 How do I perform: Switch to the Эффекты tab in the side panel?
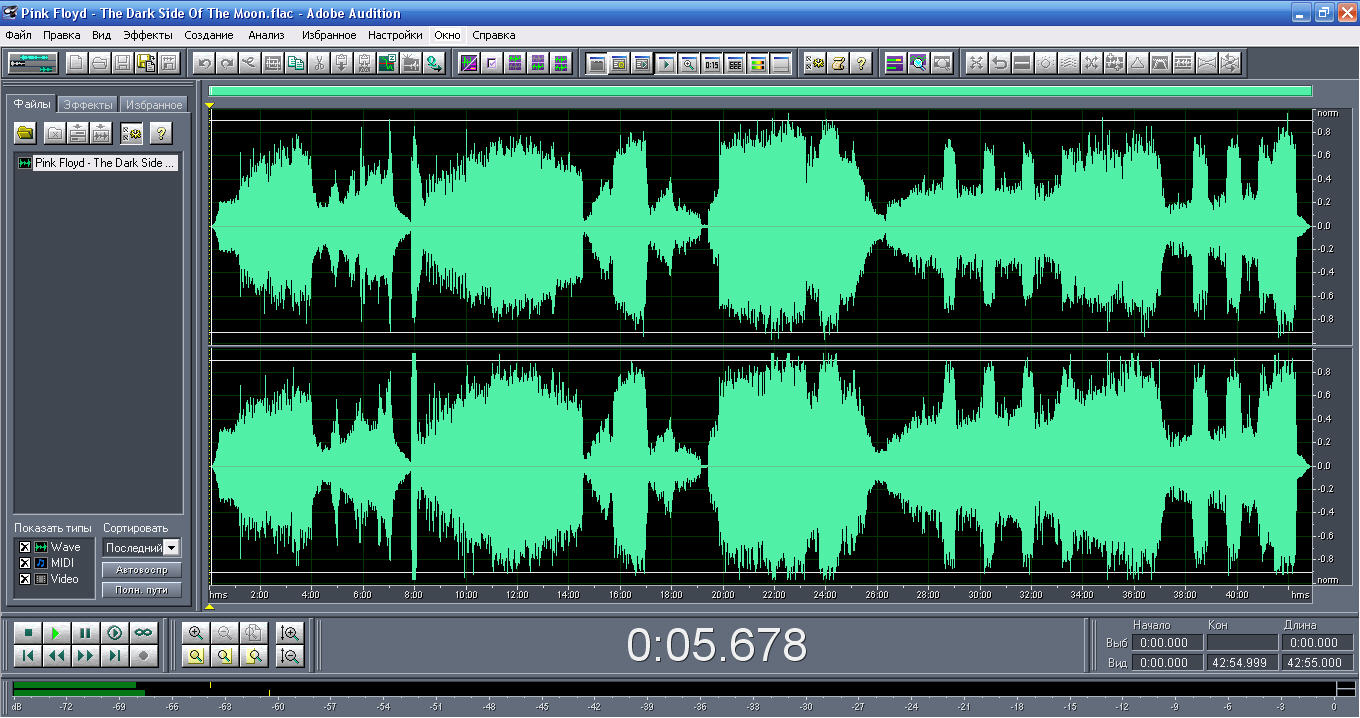pos(88,105)
